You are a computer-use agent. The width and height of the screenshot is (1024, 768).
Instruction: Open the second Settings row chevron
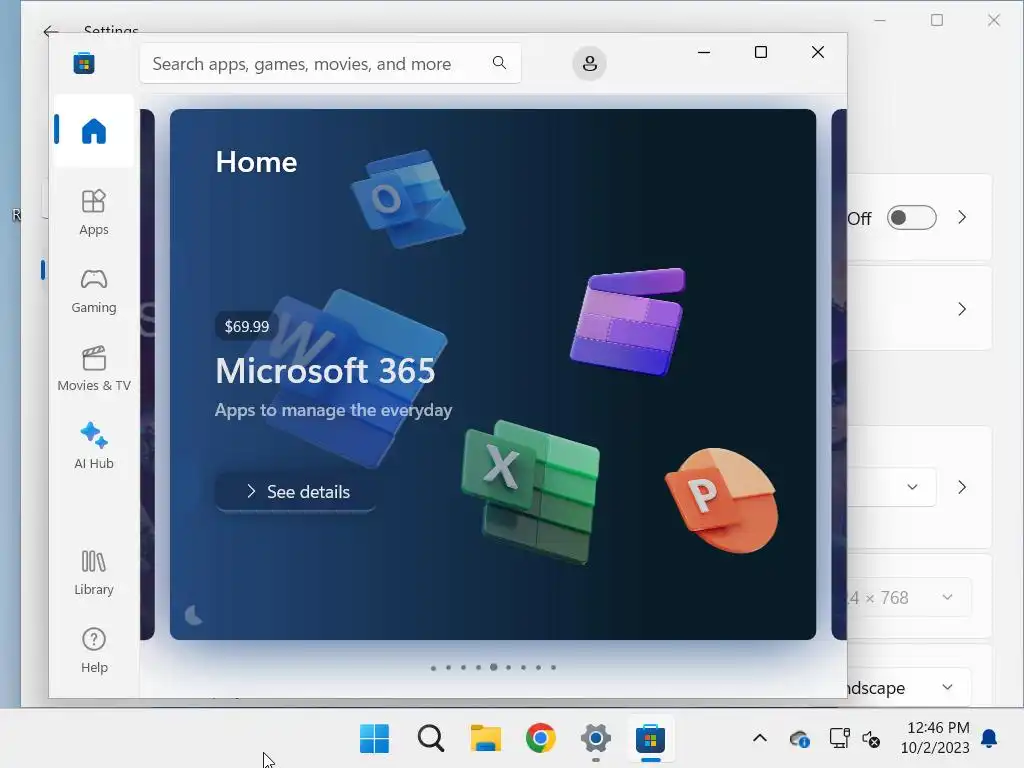click(962, 309)
